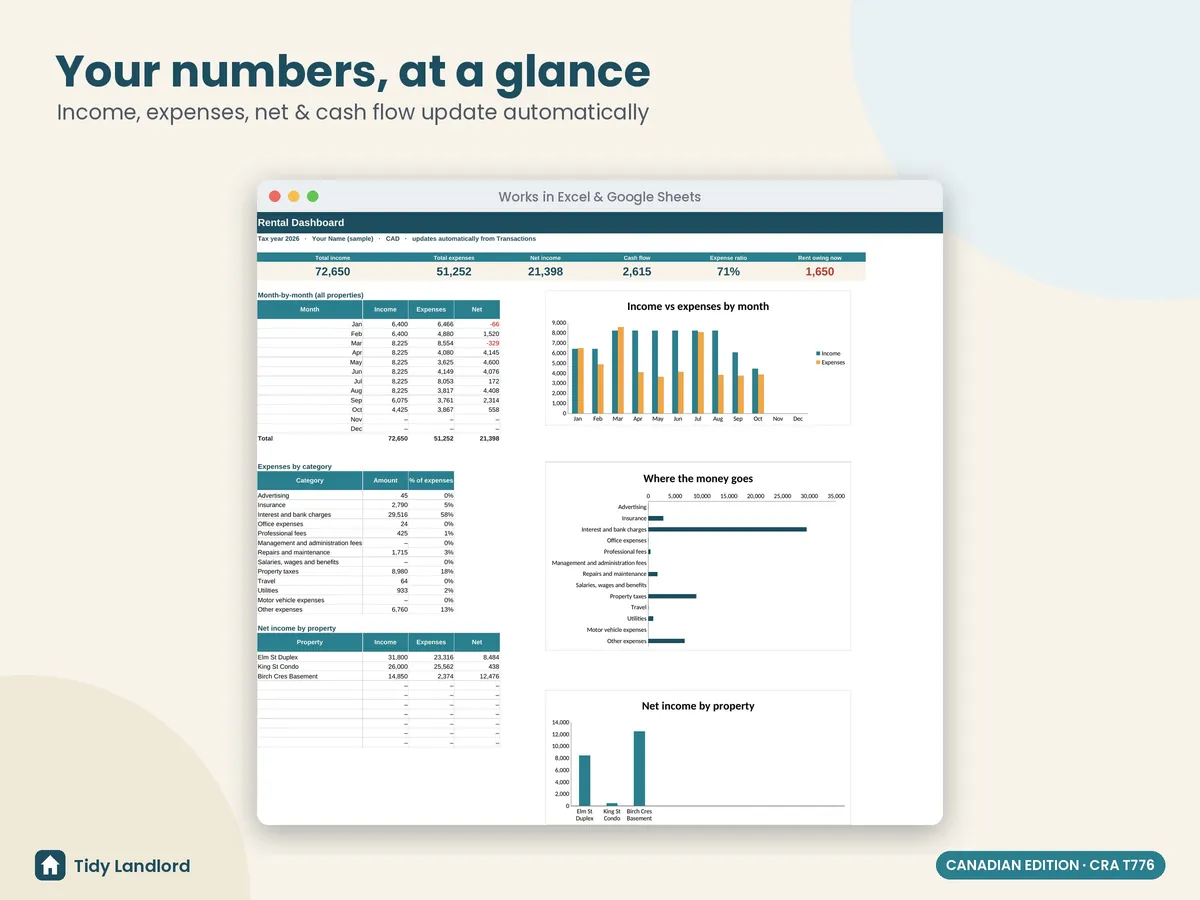Select the Birch Cres Basement bar in Net income chart

pos(639,768)
